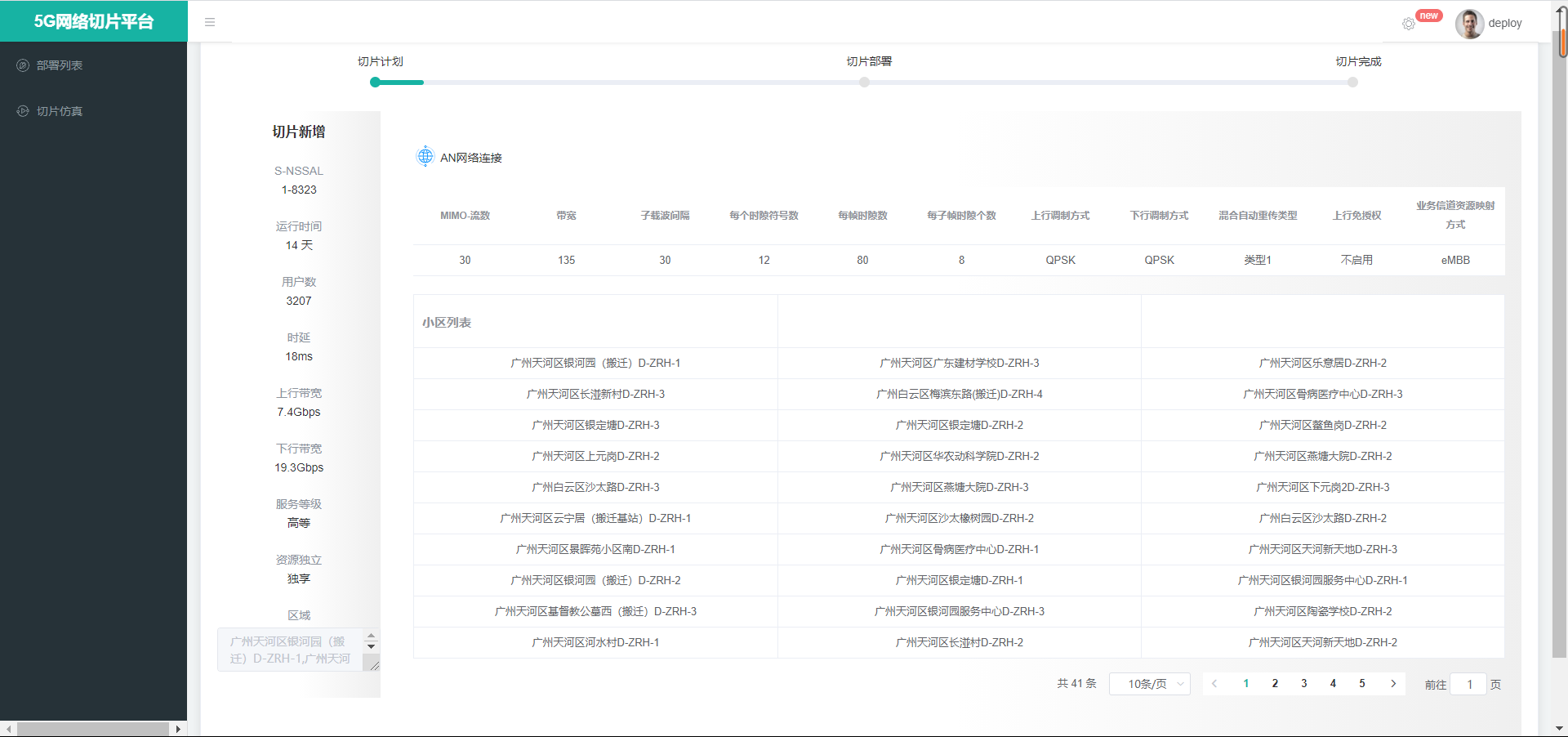The height and width of the screenshot is (737, 1568).
Task: Click the 切片完成 step marker
Action: click(1353, 82)
